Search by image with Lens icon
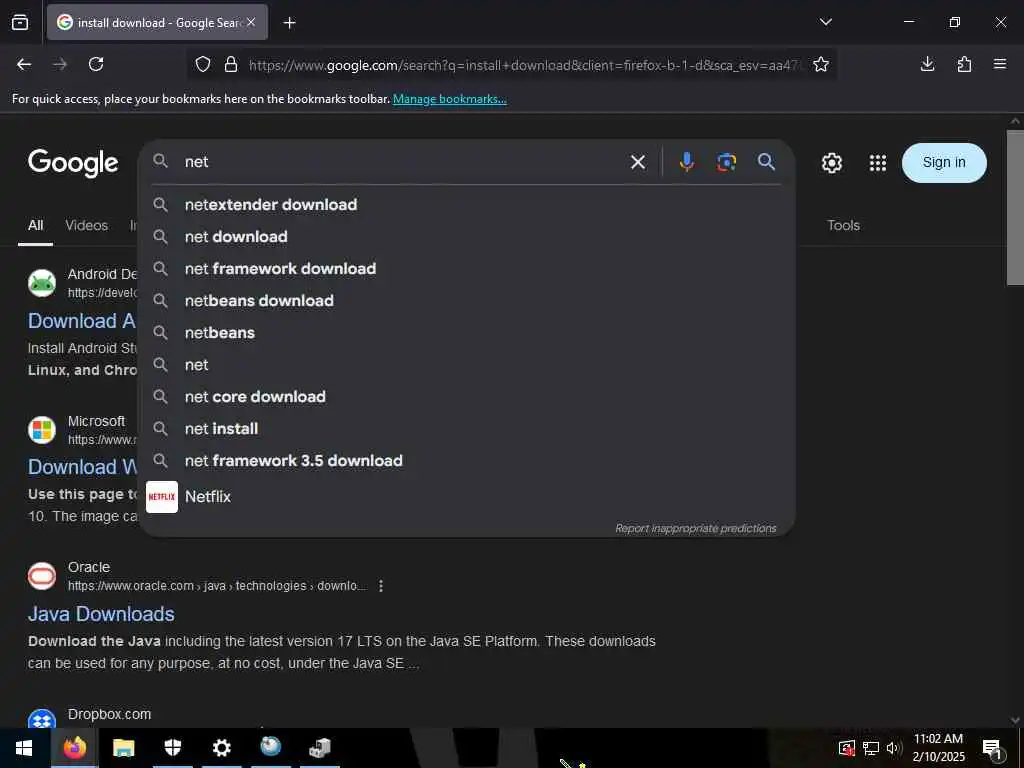This screenshot has height=768, width=1024. pos(726,162)
